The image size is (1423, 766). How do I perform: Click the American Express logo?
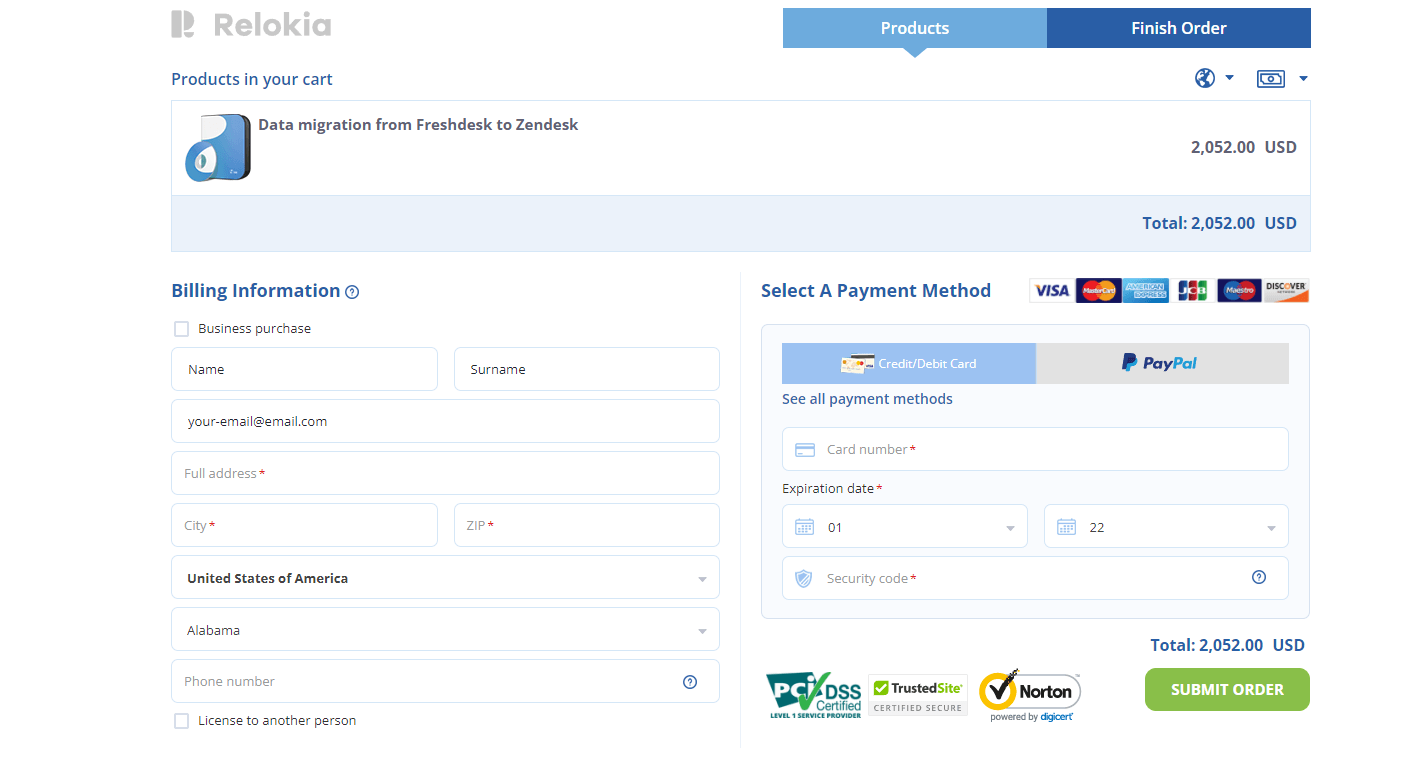click(x=1146, y=290)
